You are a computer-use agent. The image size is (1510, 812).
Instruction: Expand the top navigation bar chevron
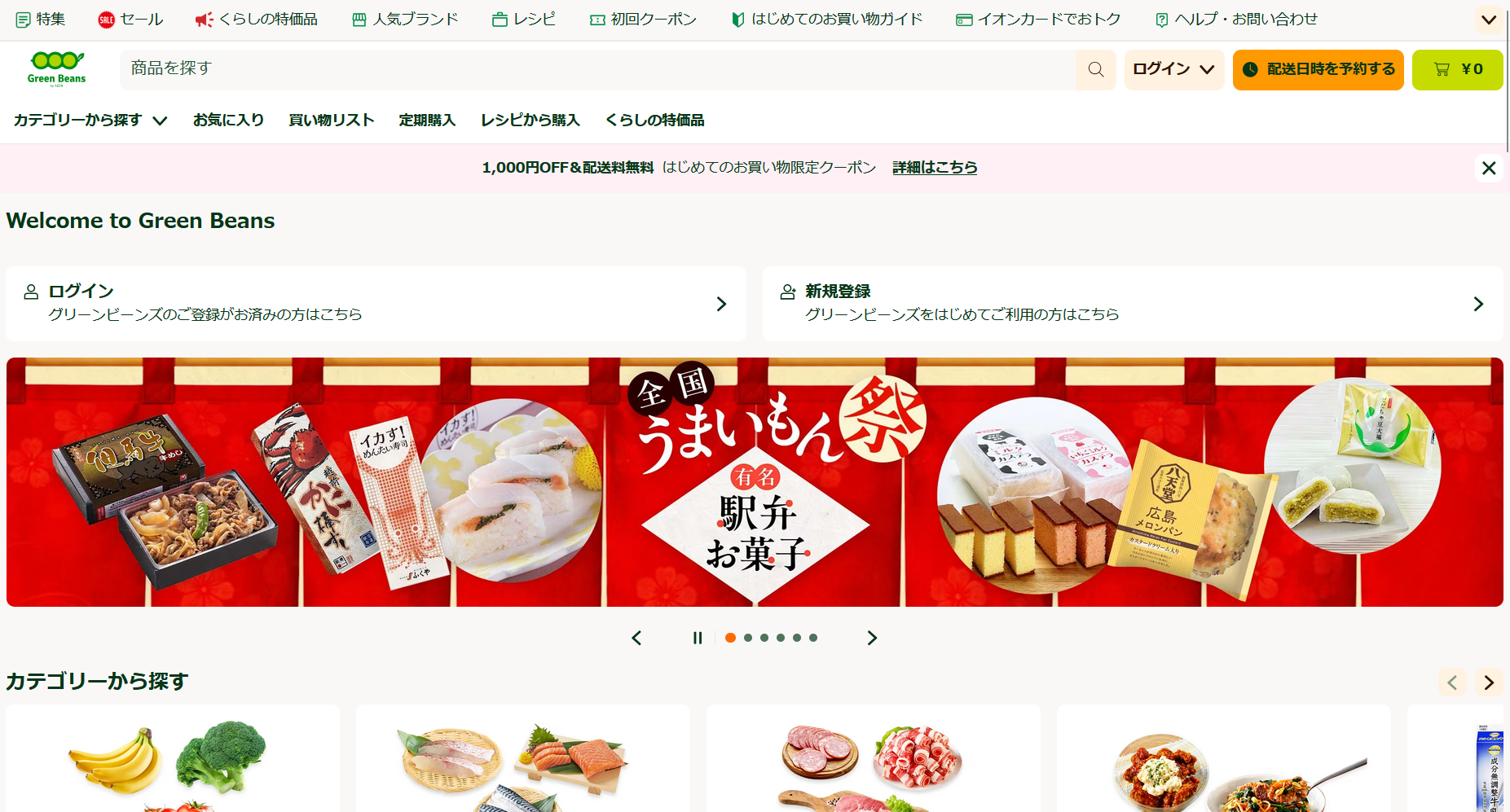1489,20
